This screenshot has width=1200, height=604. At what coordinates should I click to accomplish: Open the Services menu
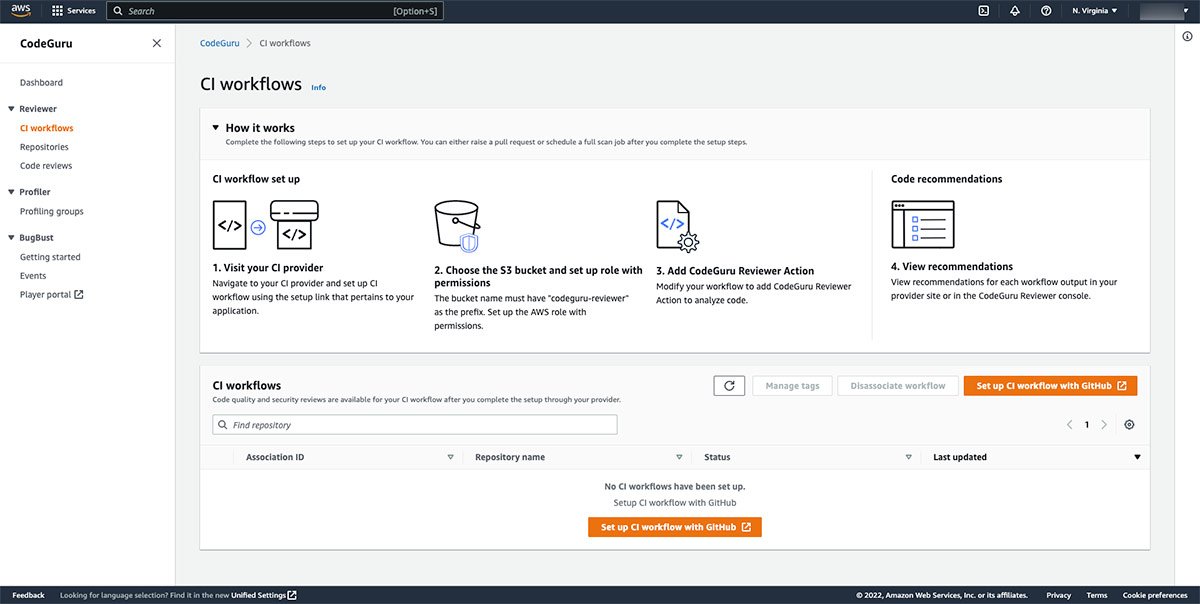pyautogui.click(x=74, y=10)
